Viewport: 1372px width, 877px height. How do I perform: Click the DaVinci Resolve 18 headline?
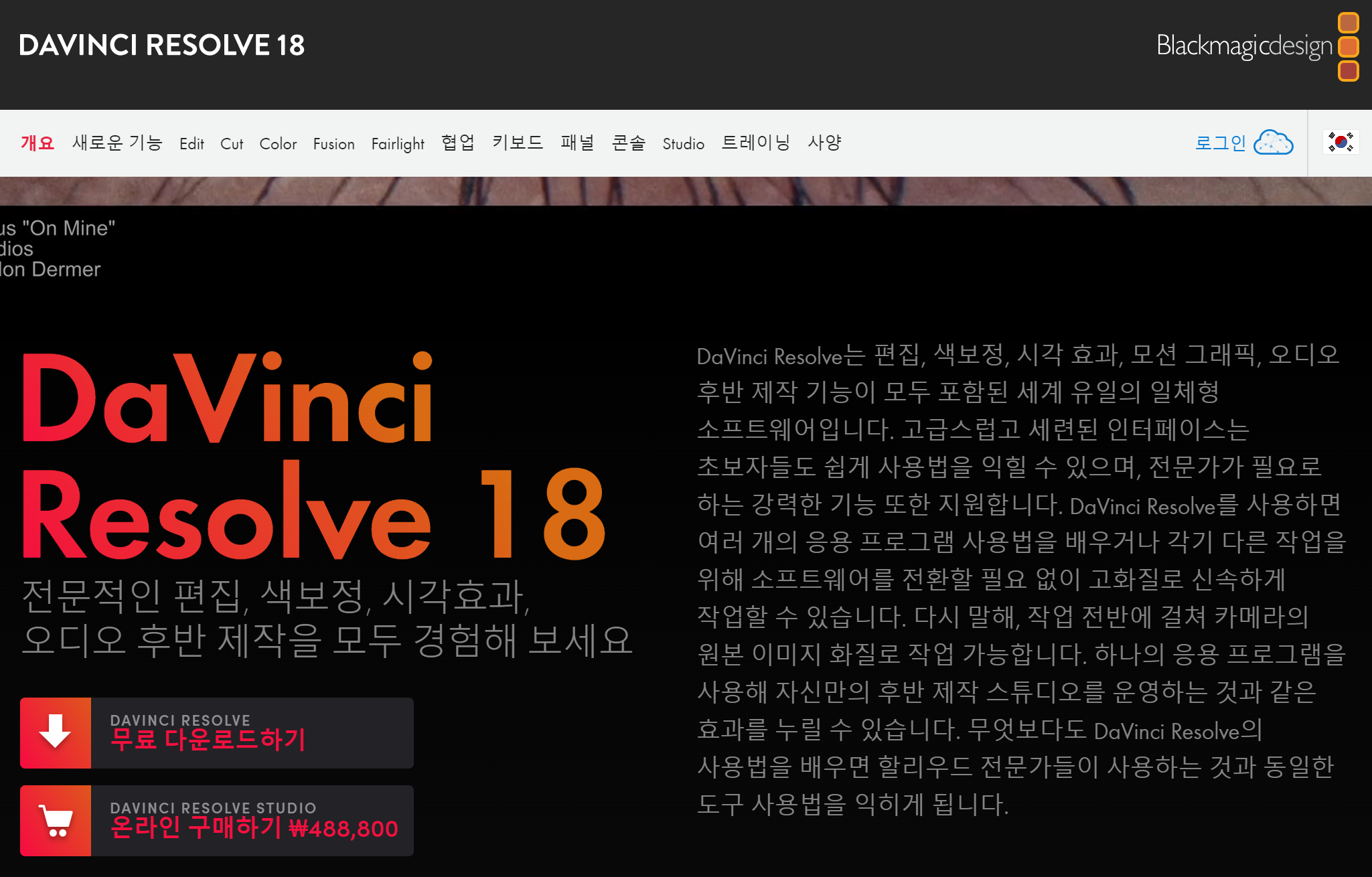(x=313, y=456)
